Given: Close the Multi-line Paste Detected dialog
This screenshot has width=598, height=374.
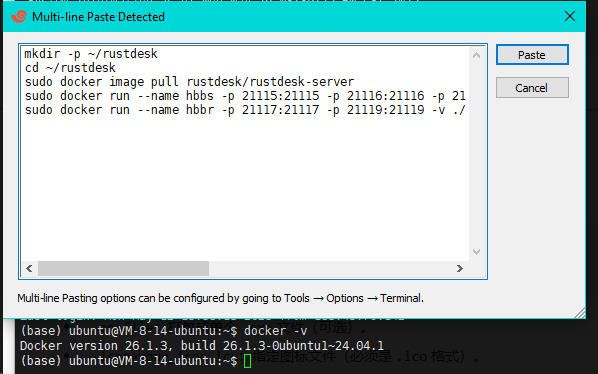Looking at the screenshot, I should coord(570,16).
